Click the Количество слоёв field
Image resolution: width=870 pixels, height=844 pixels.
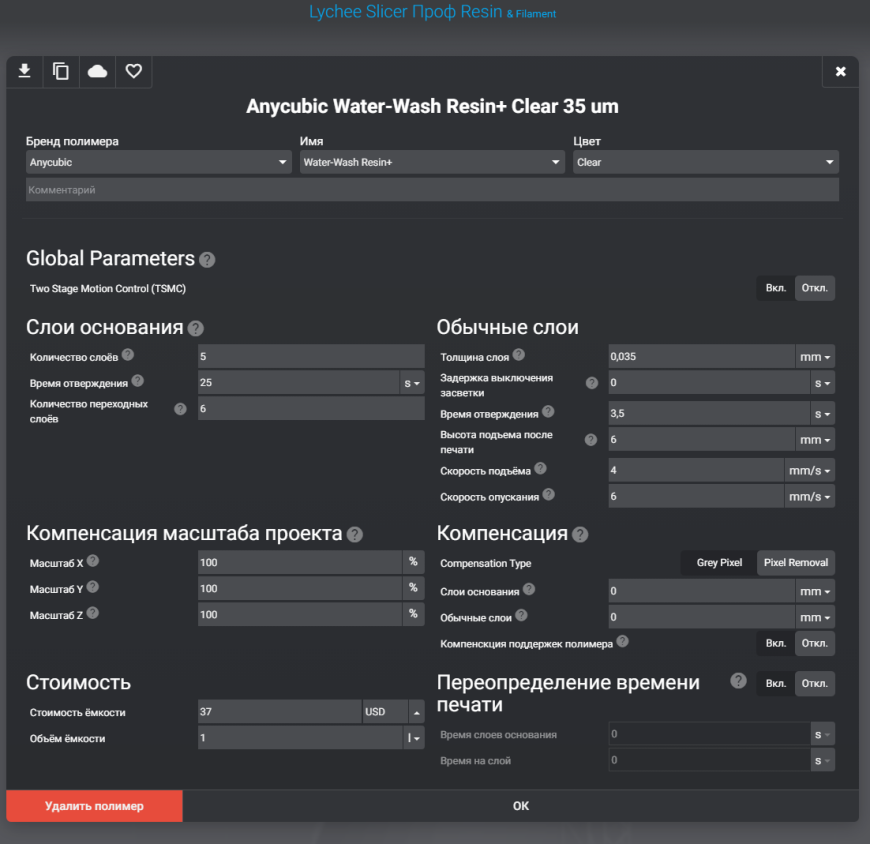click(311, 357)
